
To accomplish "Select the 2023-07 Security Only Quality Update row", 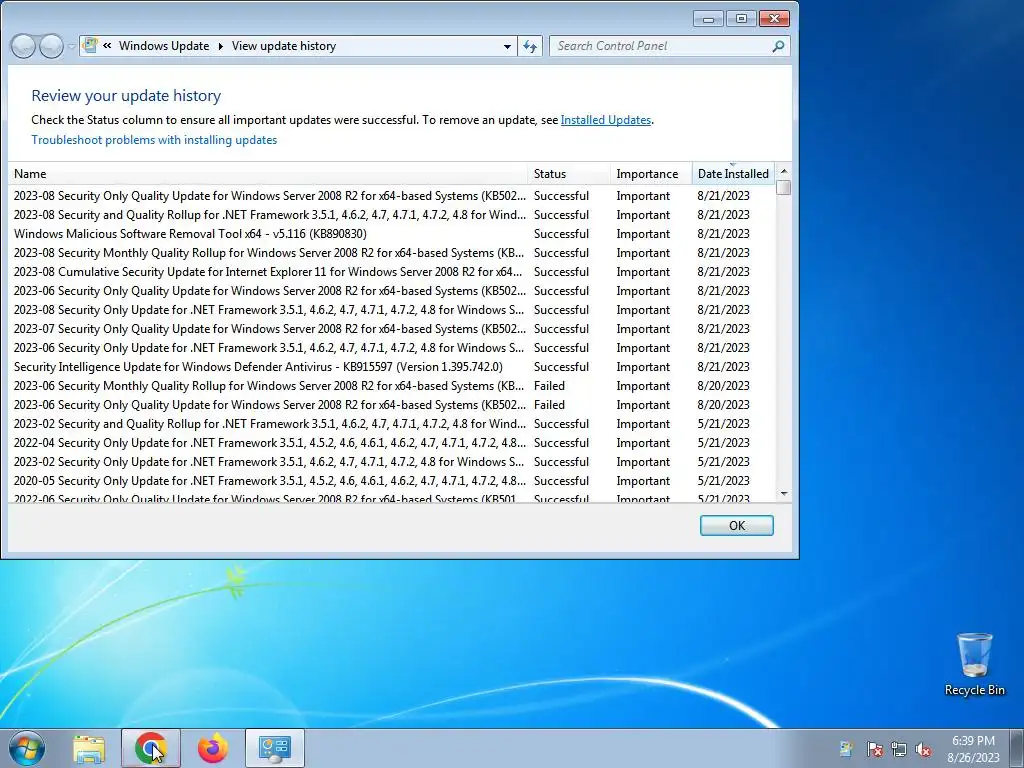I will tap(392, 329).
